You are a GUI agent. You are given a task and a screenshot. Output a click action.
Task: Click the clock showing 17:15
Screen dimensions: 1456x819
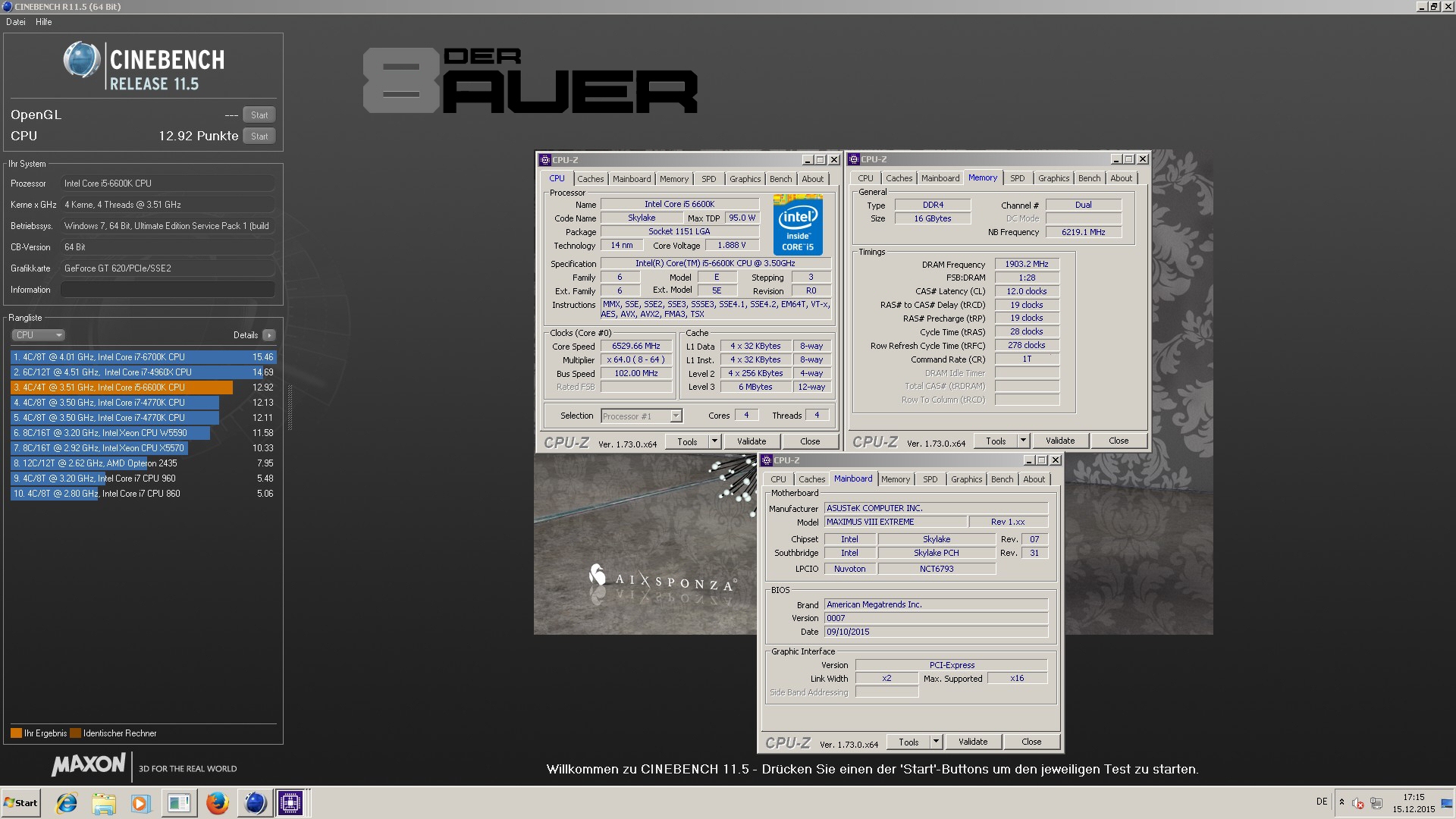click(1414, 797)
